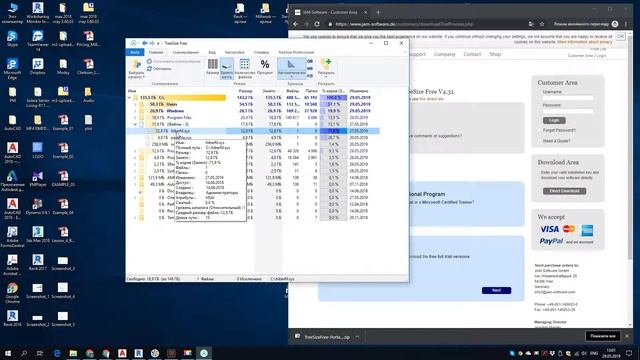Open chevron menu of downloaded TreeSizeFree file
The width and height of the screenshot is (640, 360).
(357, 337)
